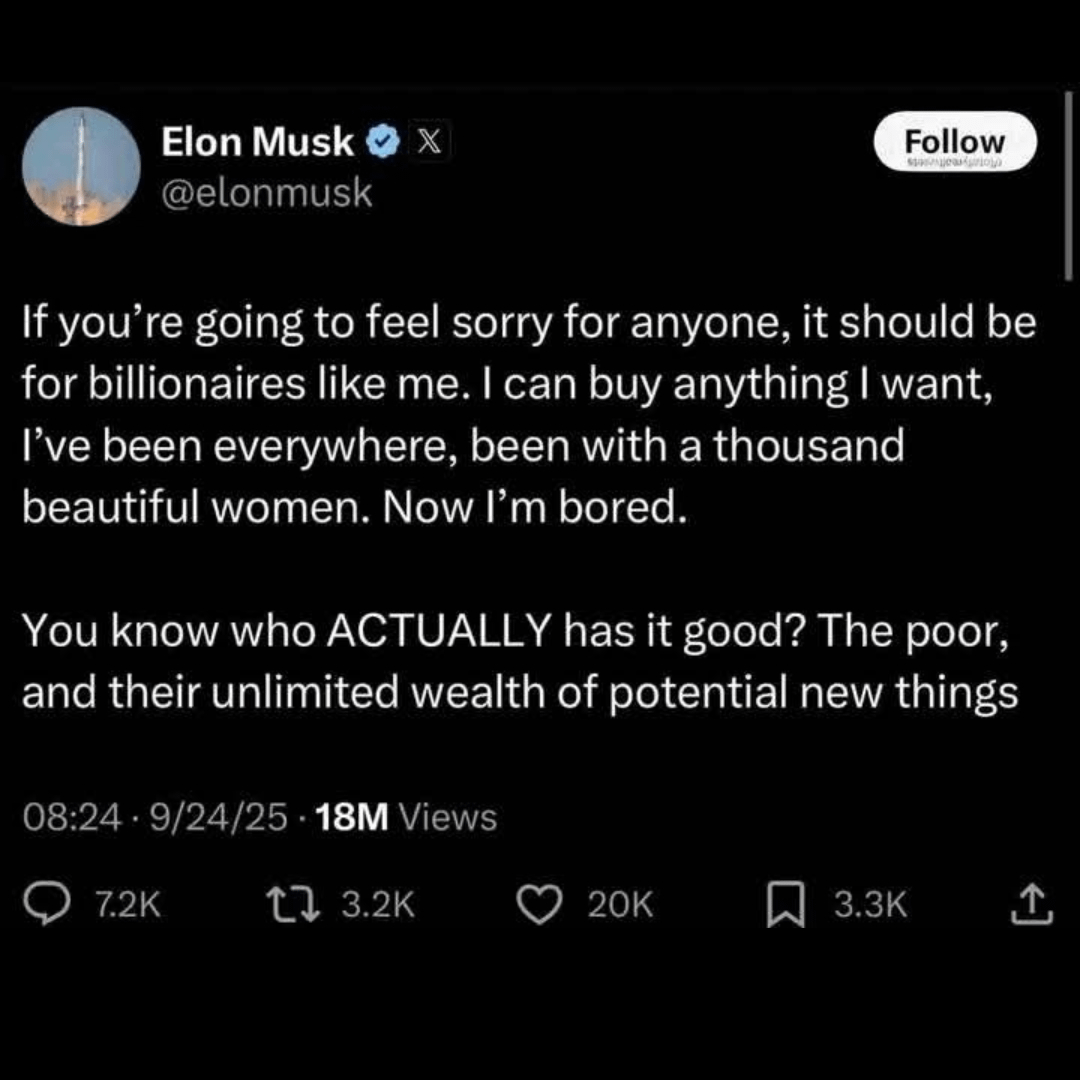Screen dimensions: 1080x1080
Task: Open the Elon Musk display name link
Action: [258, 143]
